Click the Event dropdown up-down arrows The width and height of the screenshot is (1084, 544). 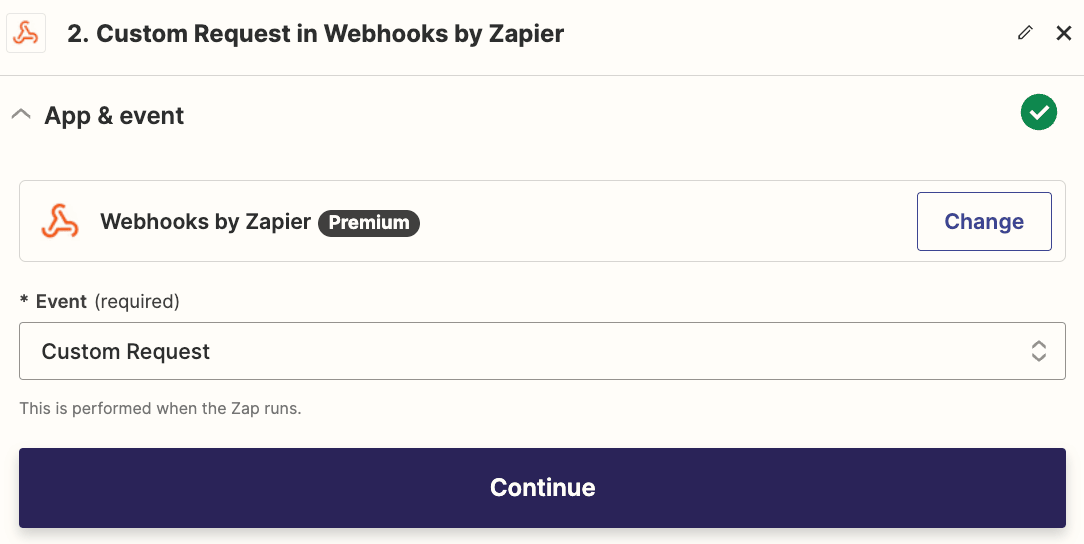[x=1039, y=351]
